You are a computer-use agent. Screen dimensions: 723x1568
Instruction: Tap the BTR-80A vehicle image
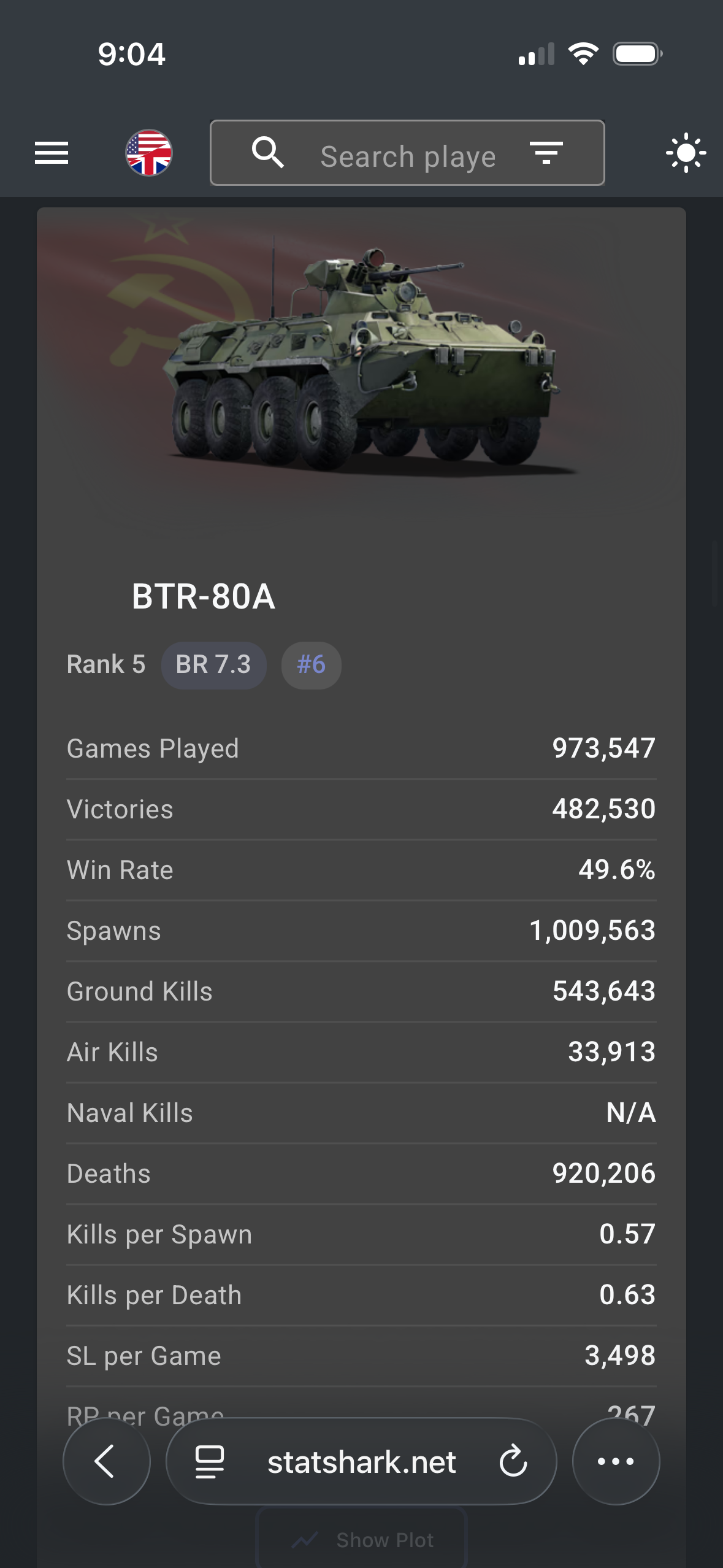tap(362, 362)
